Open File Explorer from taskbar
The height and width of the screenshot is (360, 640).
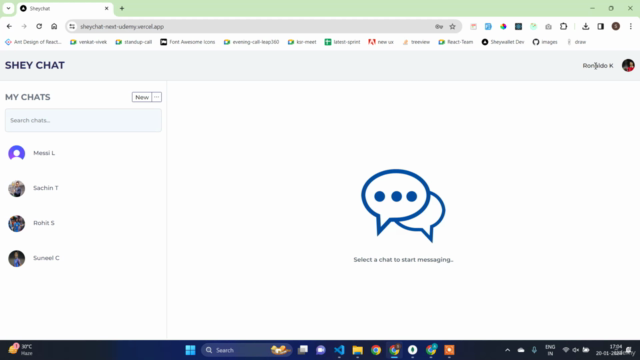(x=358, y=350)
